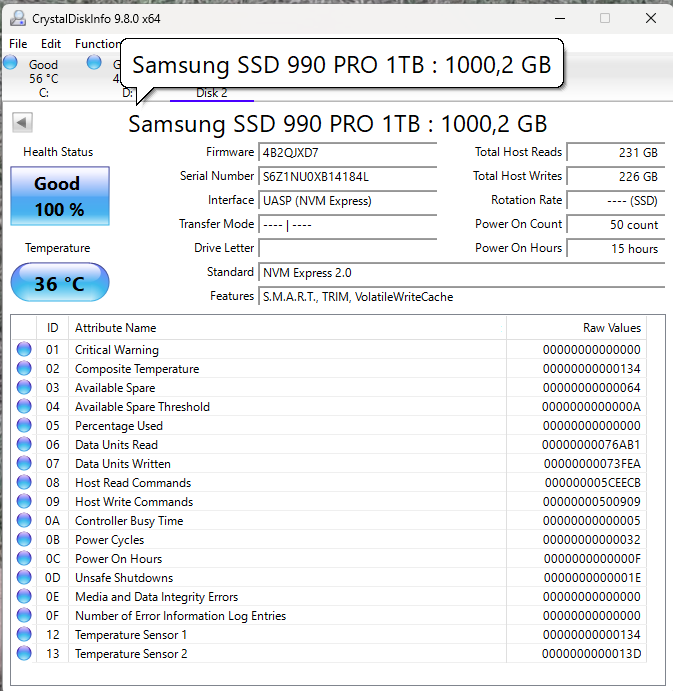673x691 pixels.
Task: Click the status orb for Critical Warning
Action: (24, 349)
